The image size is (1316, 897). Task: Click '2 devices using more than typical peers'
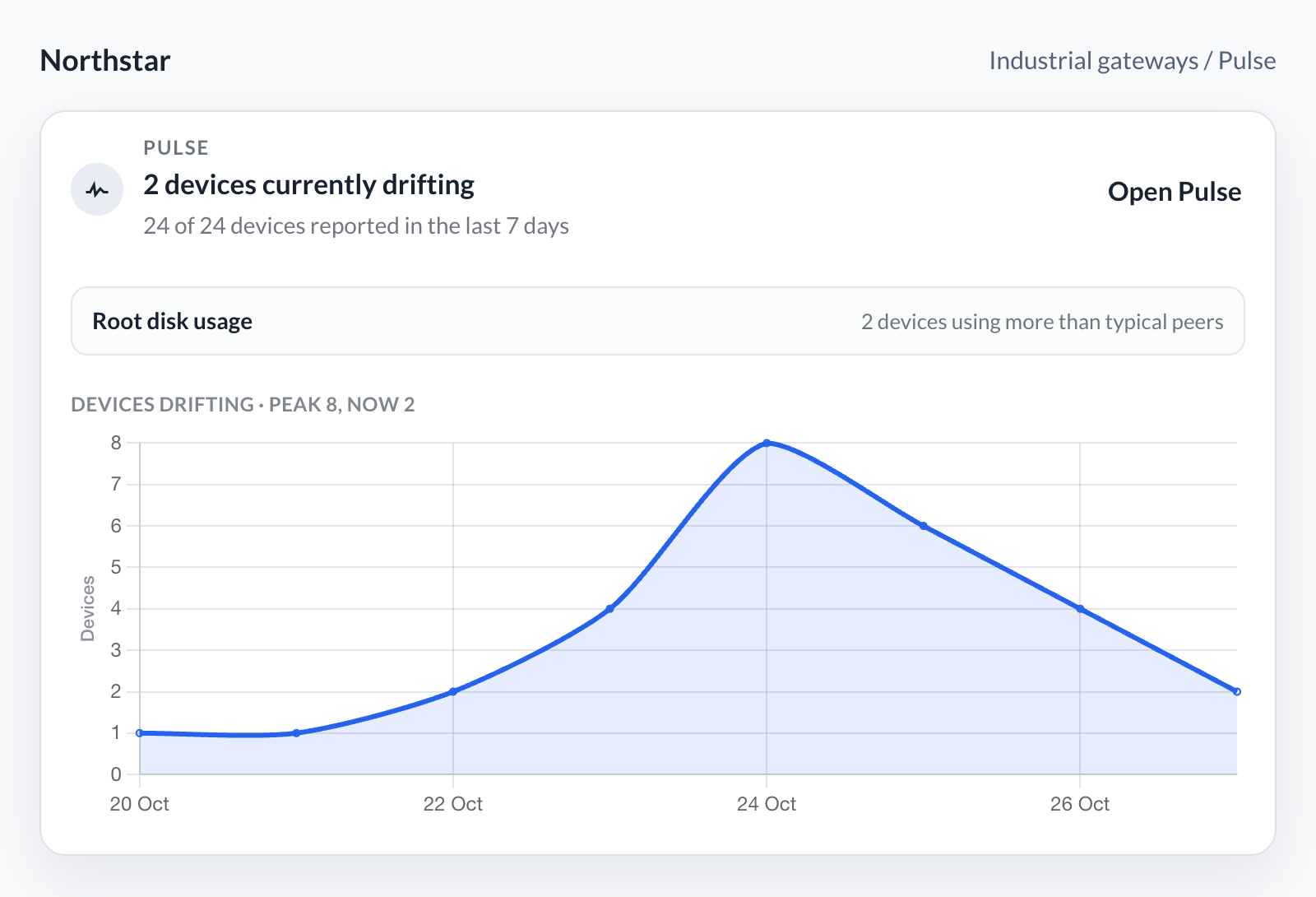[x=1042, y=322]
